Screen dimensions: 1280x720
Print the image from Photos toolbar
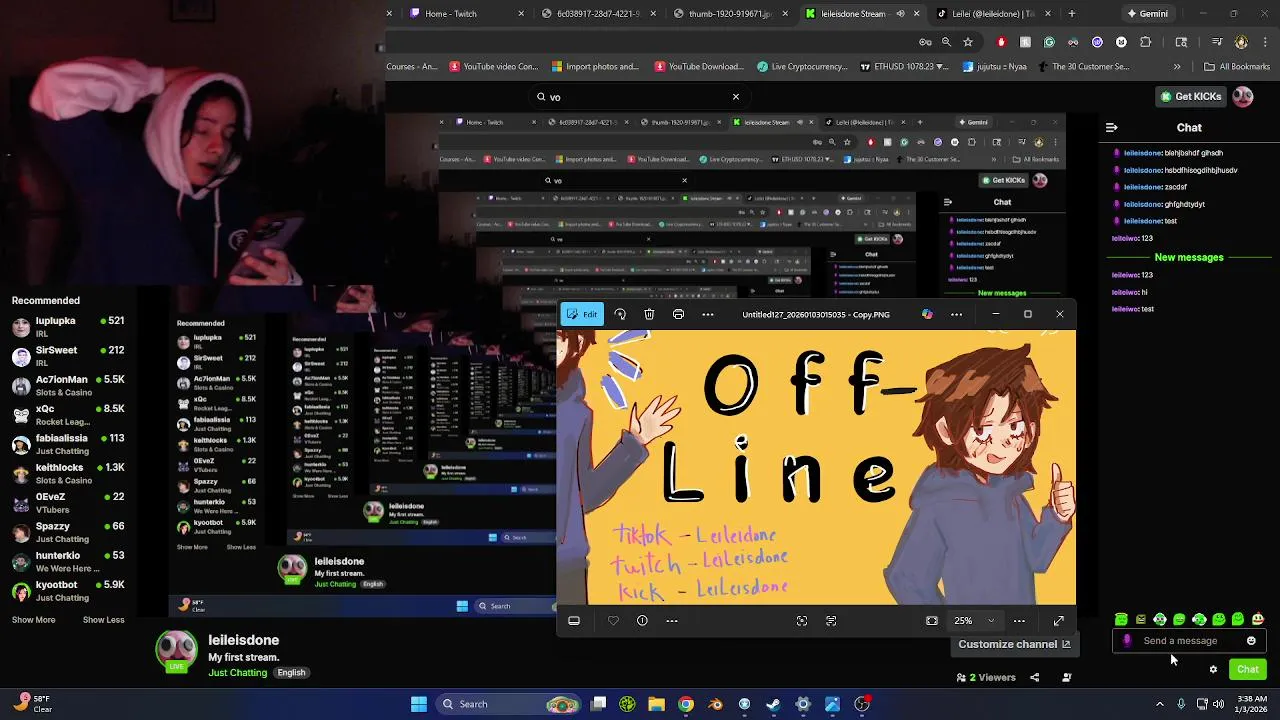(x=678, y=314)
